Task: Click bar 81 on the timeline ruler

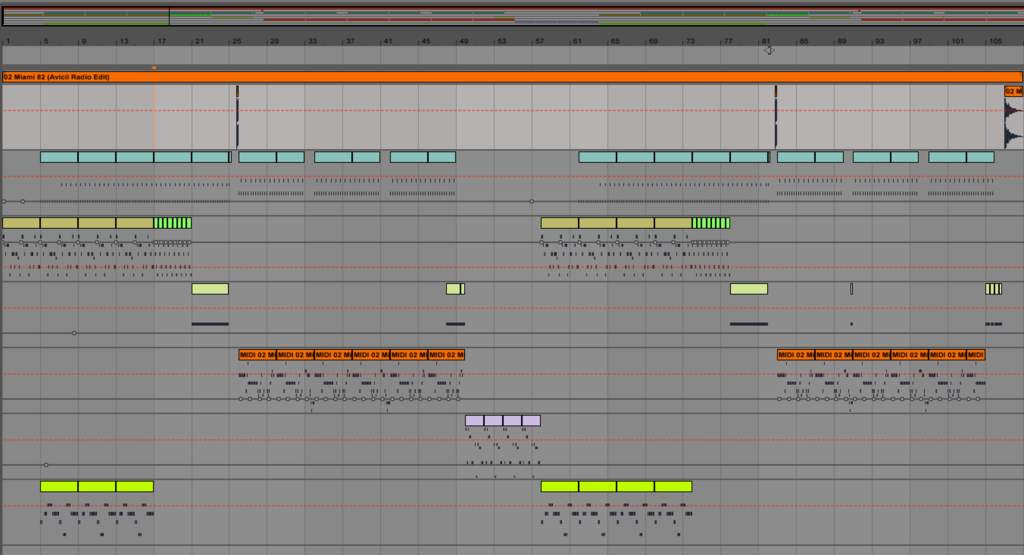Action: 767,41
